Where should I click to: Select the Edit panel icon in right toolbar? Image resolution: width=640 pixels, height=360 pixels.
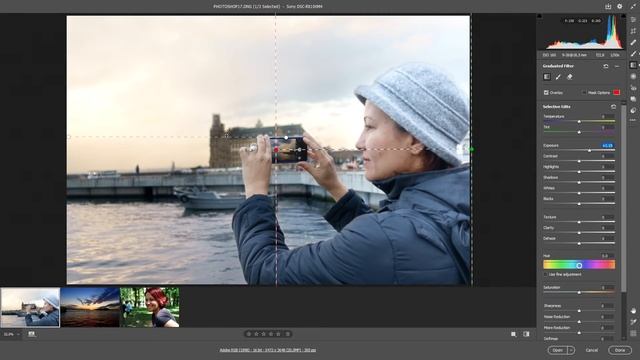[633, 20]
